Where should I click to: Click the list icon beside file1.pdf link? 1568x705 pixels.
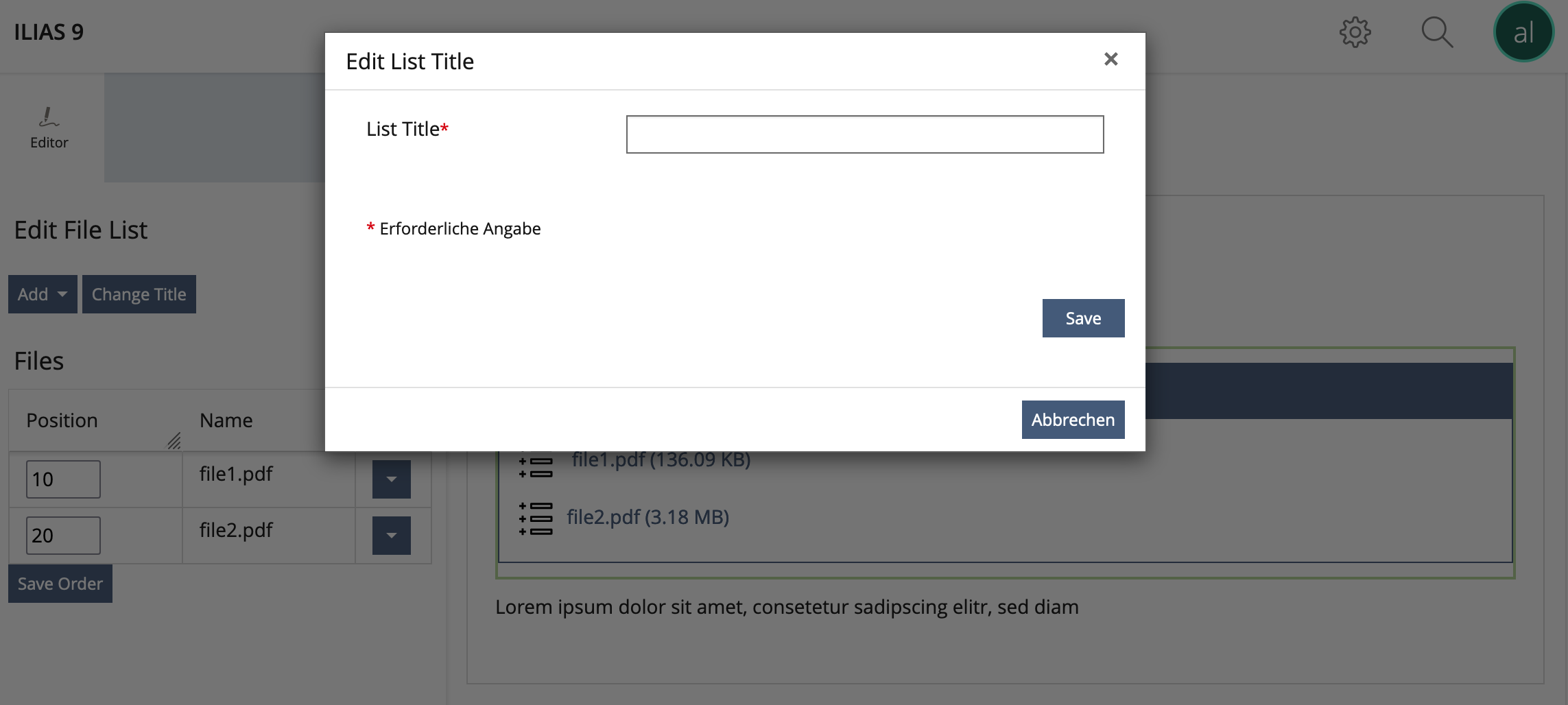pyautogui.click(x=536, y=466)
